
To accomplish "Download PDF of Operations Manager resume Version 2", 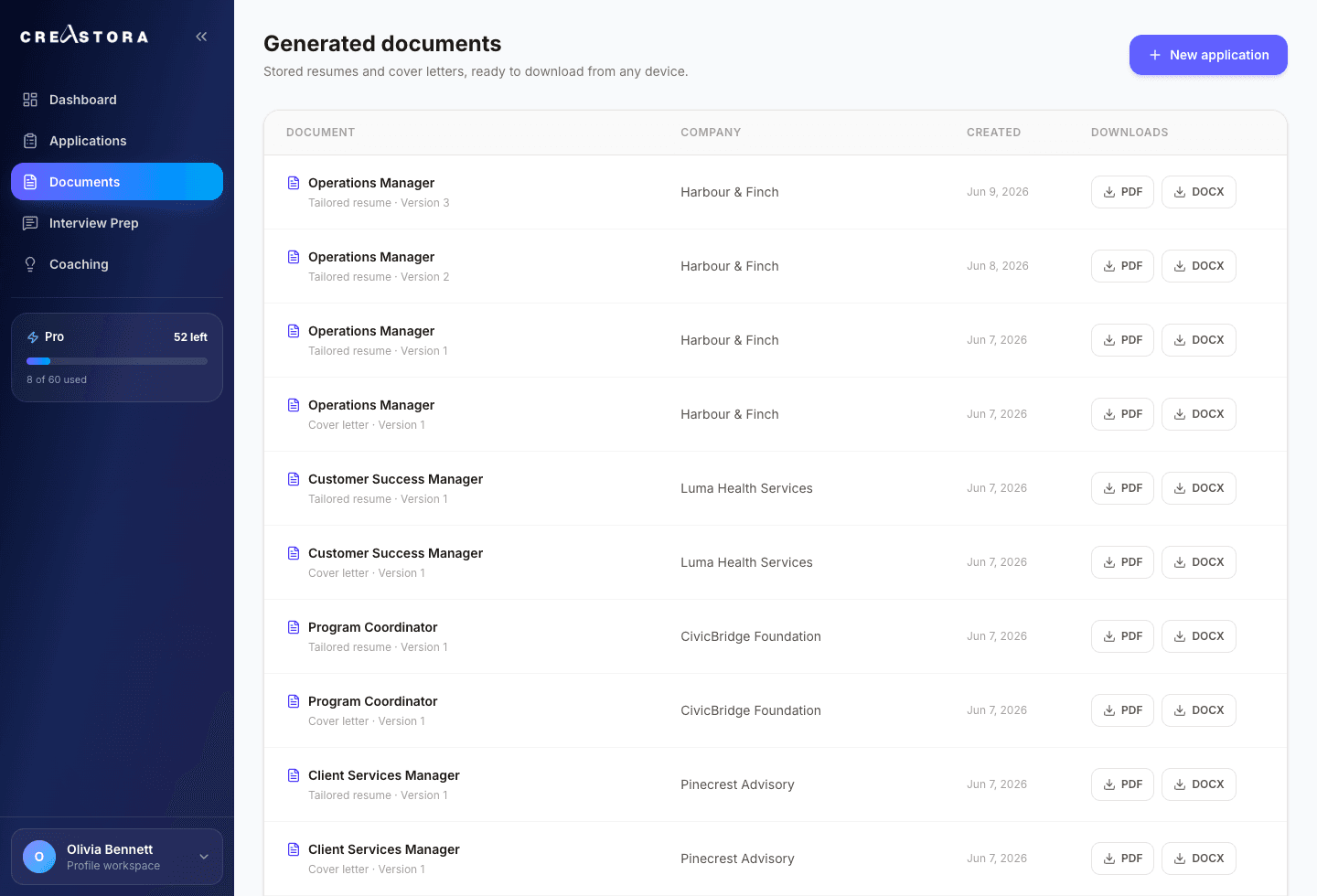I will click(x=1122, y=266).
